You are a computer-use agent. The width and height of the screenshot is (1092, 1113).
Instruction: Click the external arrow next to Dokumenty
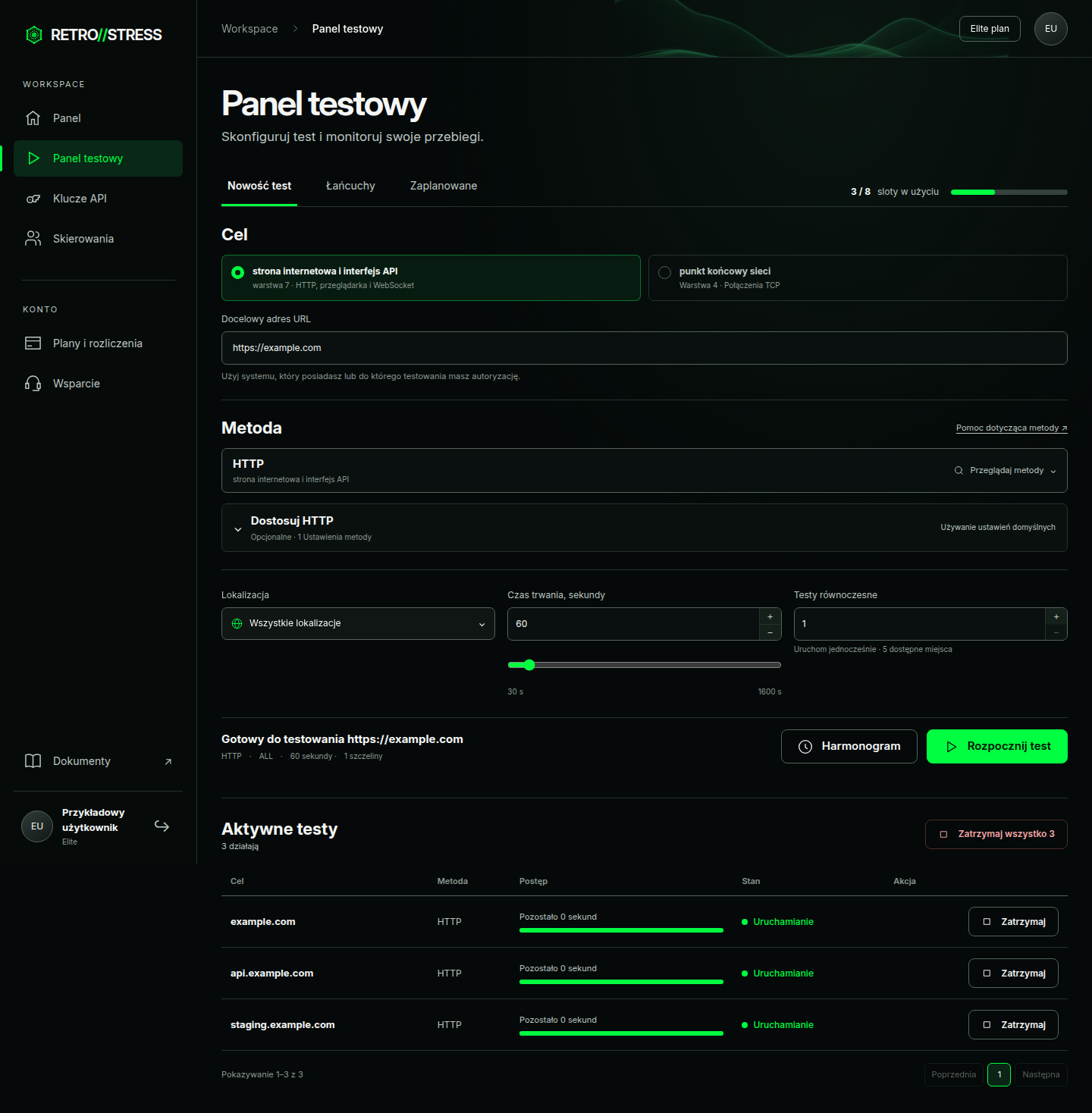pyautogui.click(x=168, y=762)
